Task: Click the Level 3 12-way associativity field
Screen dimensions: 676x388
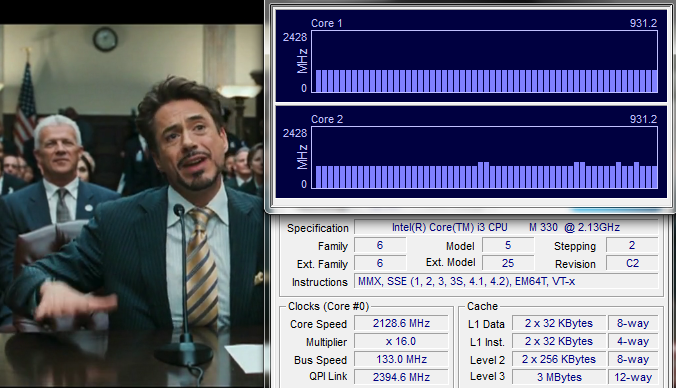Action: pyautogui.click(x=633, y=377)
